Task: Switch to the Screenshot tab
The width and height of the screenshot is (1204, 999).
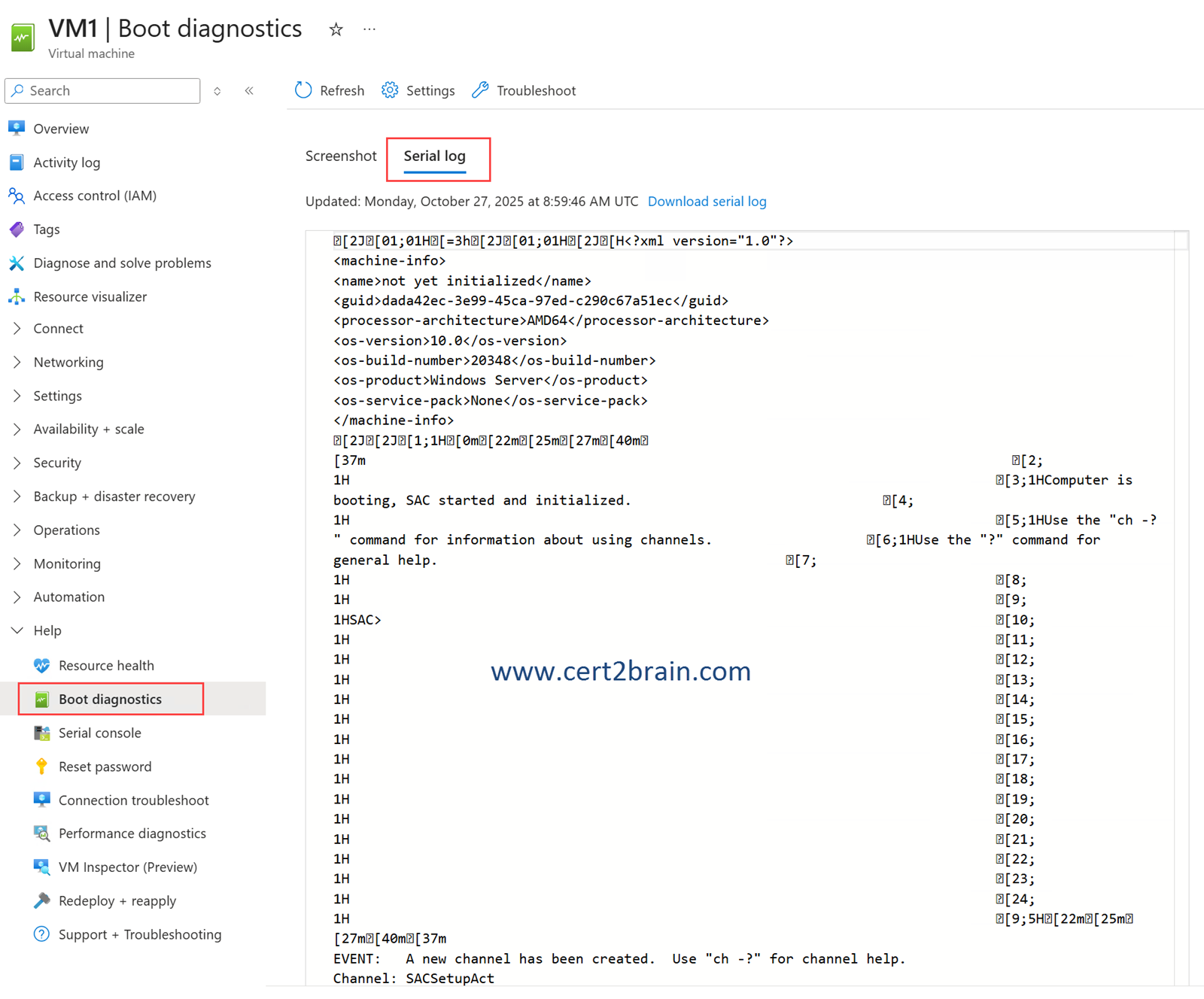Action: pyautogui.click(x=340, y=156)
